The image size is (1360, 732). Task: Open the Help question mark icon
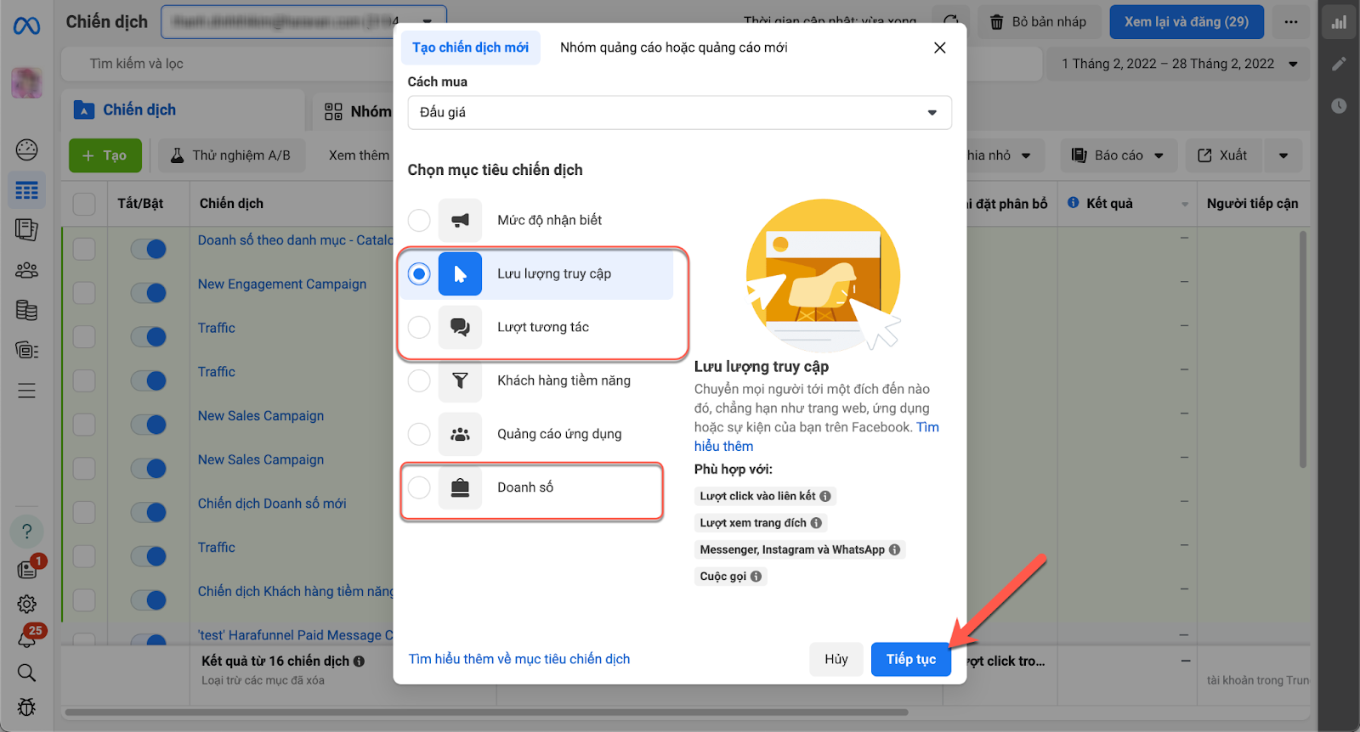[x=27, y=531]
